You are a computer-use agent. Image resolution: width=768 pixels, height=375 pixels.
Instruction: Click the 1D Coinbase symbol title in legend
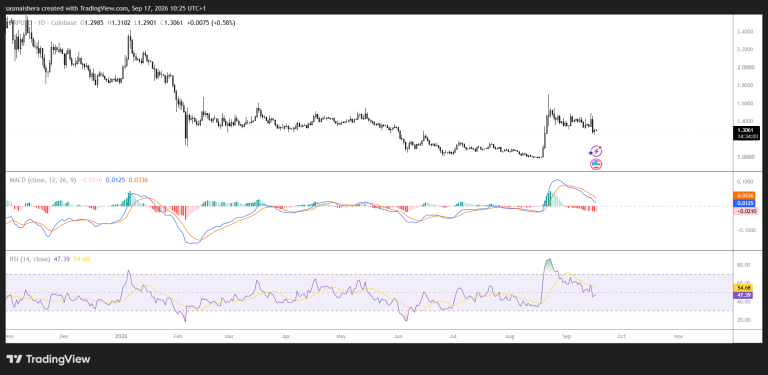tap(43, 23)
